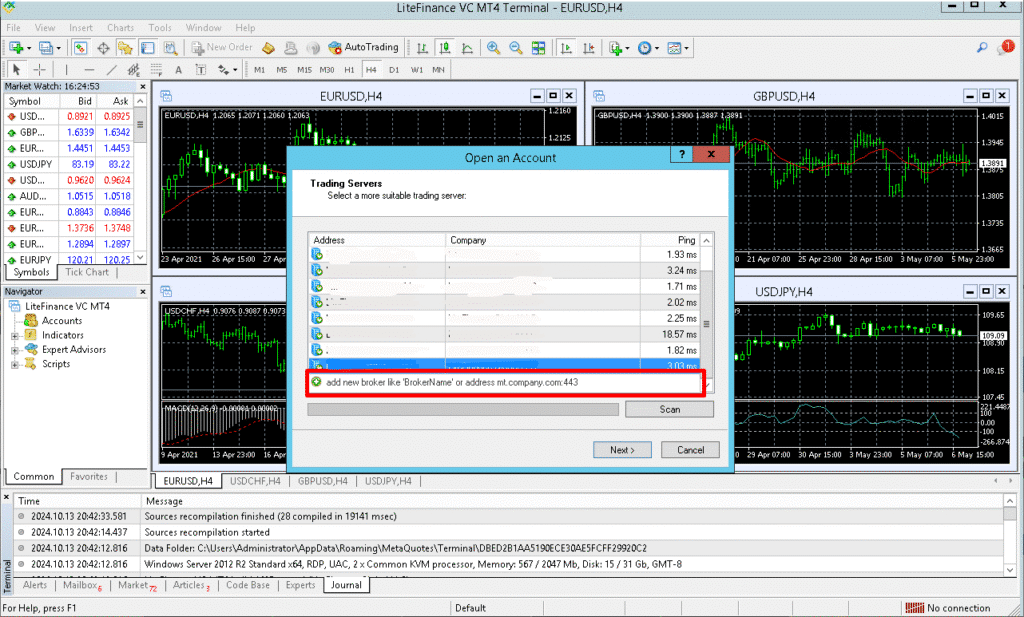Toggle the Data Window crosshair icon
The height and width of the screenshot is (617, 1024).
[103, 48]
